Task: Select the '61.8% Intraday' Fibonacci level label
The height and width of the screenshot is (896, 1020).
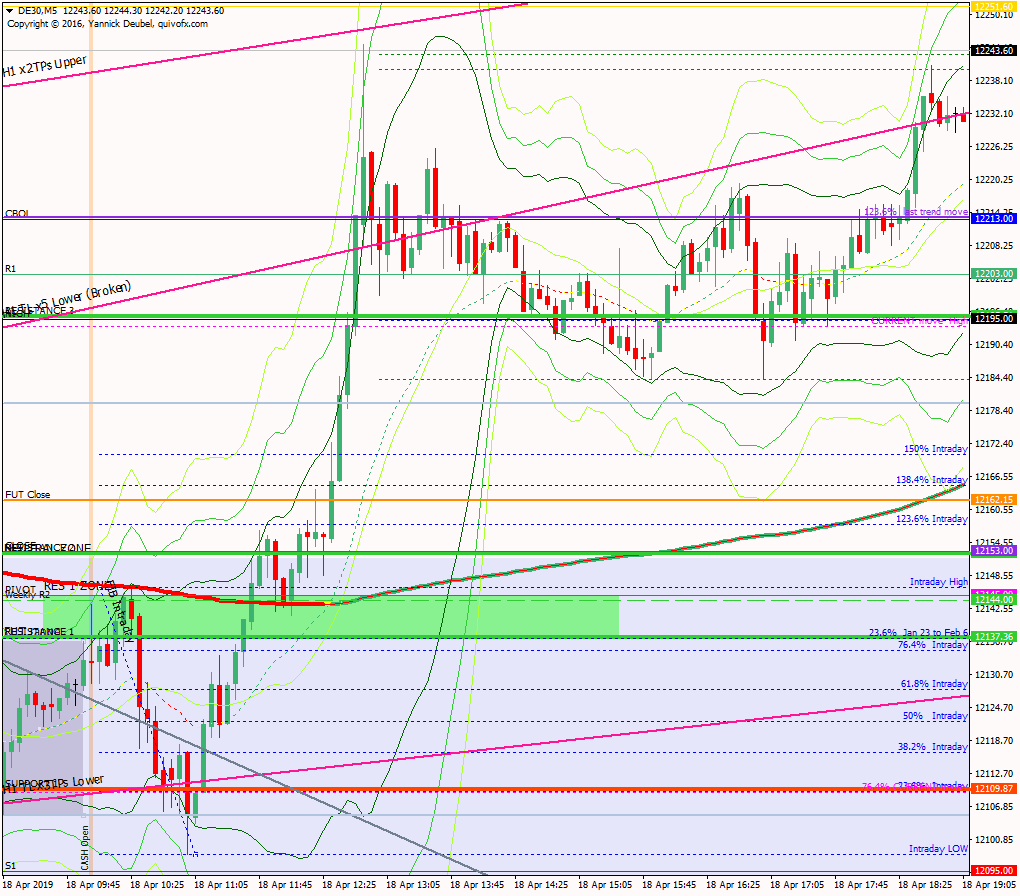Action: pos(934,684)
